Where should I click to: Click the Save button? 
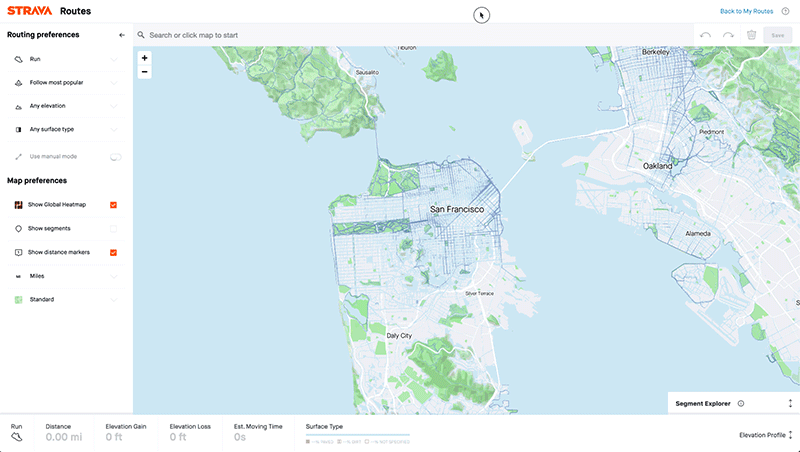(x=778, y=35)
